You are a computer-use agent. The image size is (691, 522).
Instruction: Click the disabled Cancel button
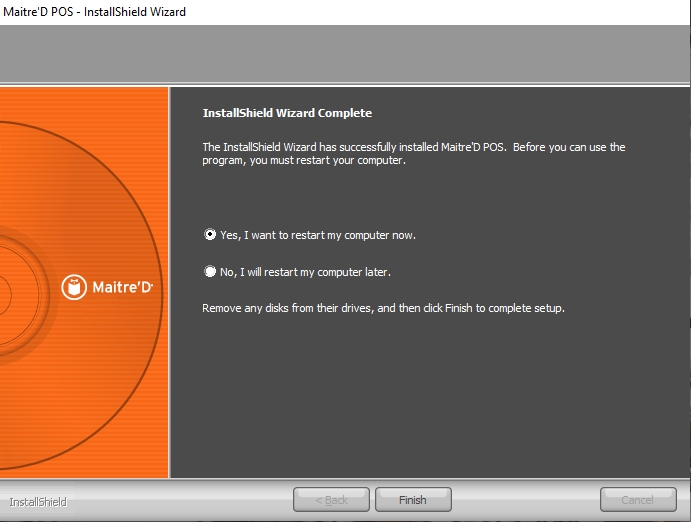[637, 500]
